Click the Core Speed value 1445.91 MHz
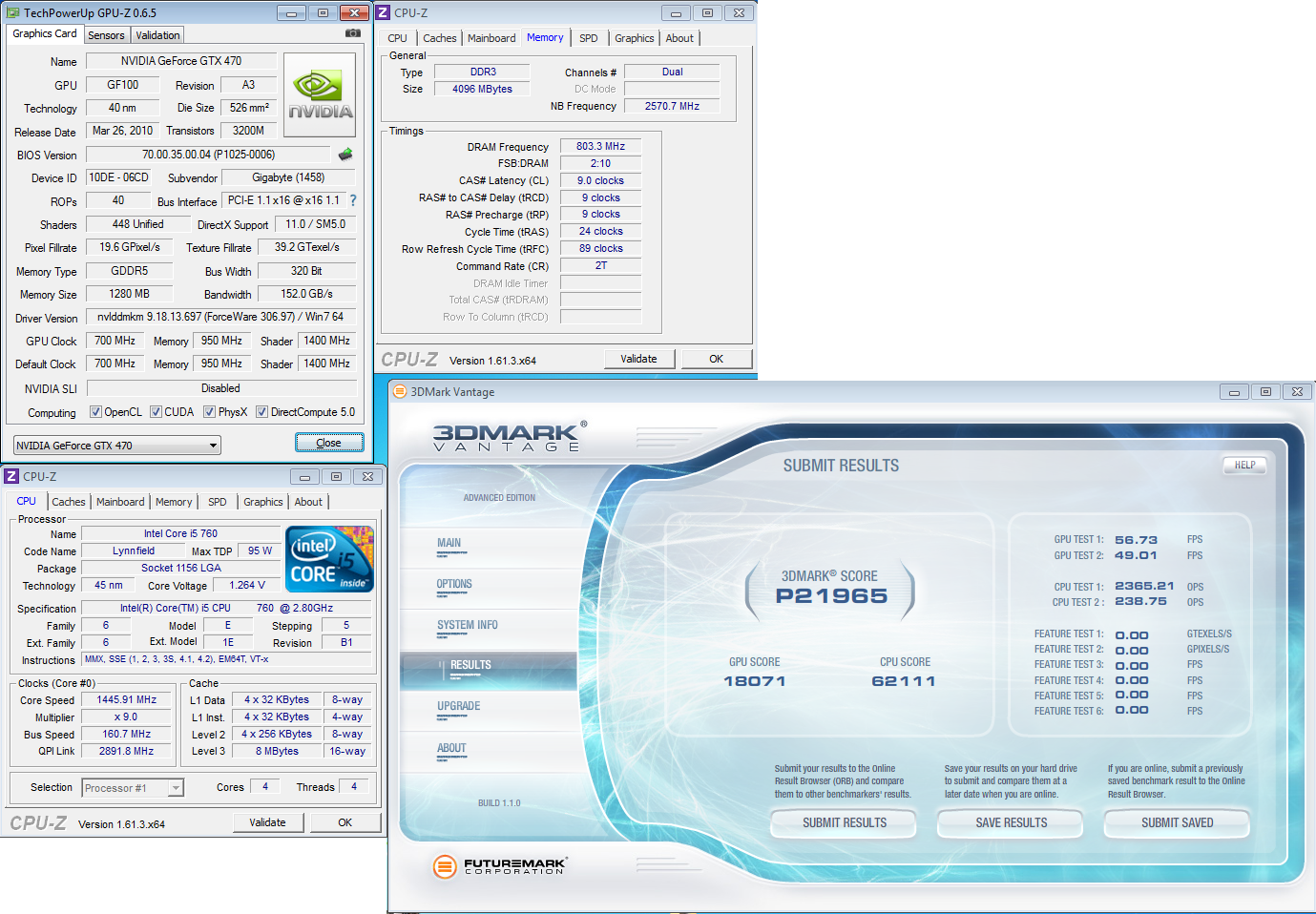This screenshot has width=1316, height=914. click(x=127, y=699)
